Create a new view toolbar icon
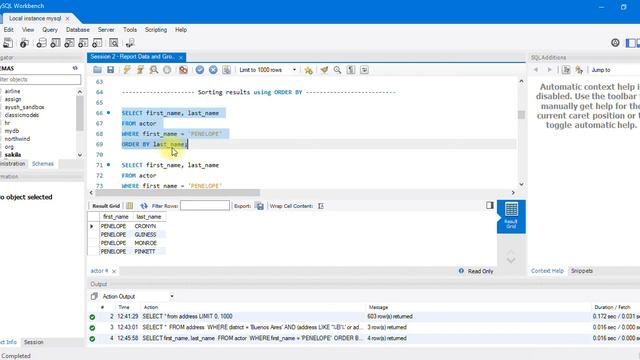The width and height of the screenshot is (640, 360). pyautogui.click(x=69, y=43)
